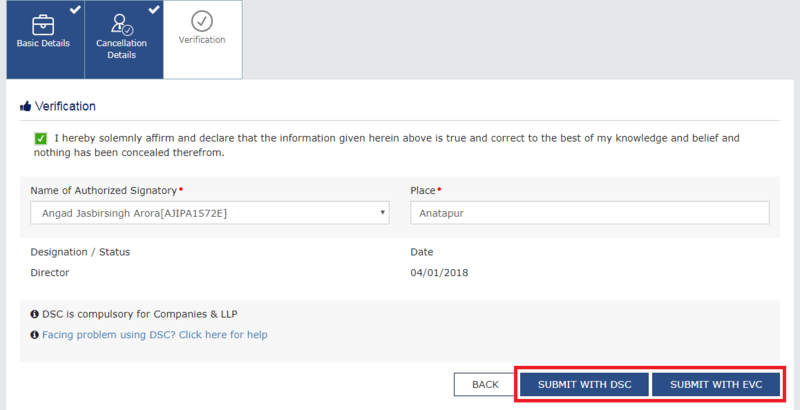The width and height of the screenshot is (800, 410).
Task: Focus the Place field containing Anatapur
Action: point(589,213)
